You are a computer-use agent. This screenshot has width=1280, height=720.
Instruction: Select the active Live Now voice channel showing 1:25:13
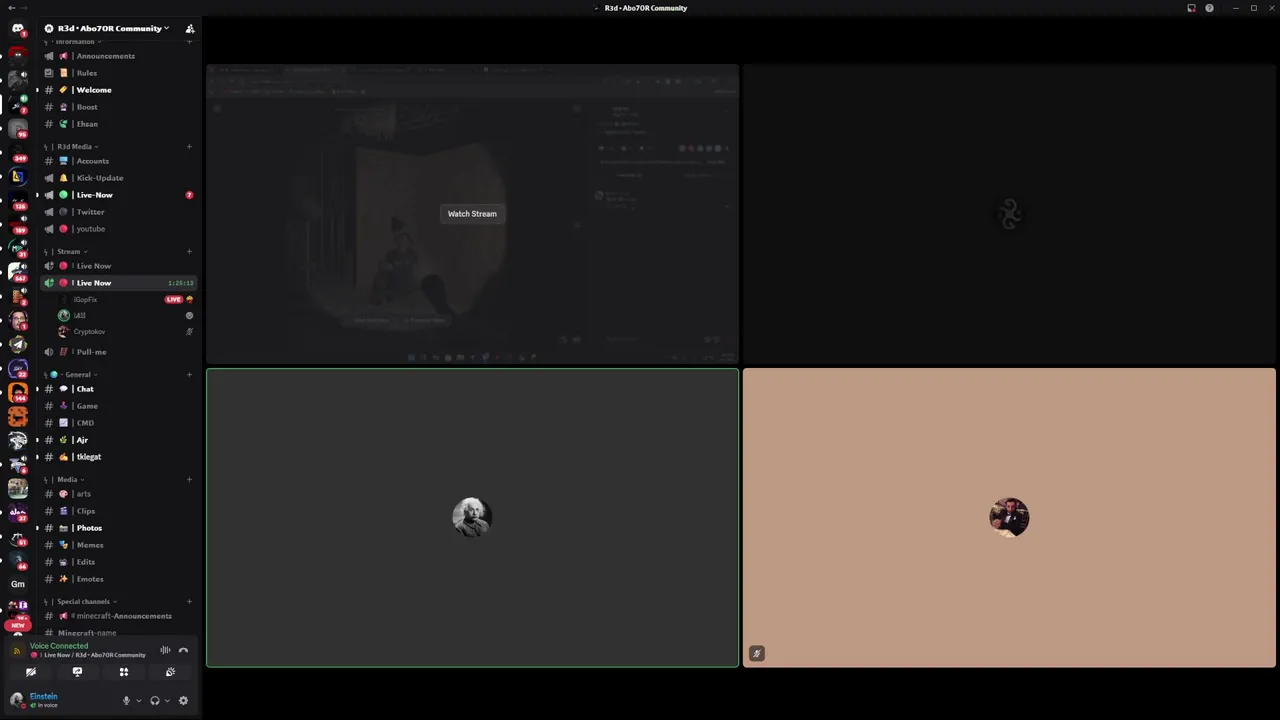coord(118,283)
